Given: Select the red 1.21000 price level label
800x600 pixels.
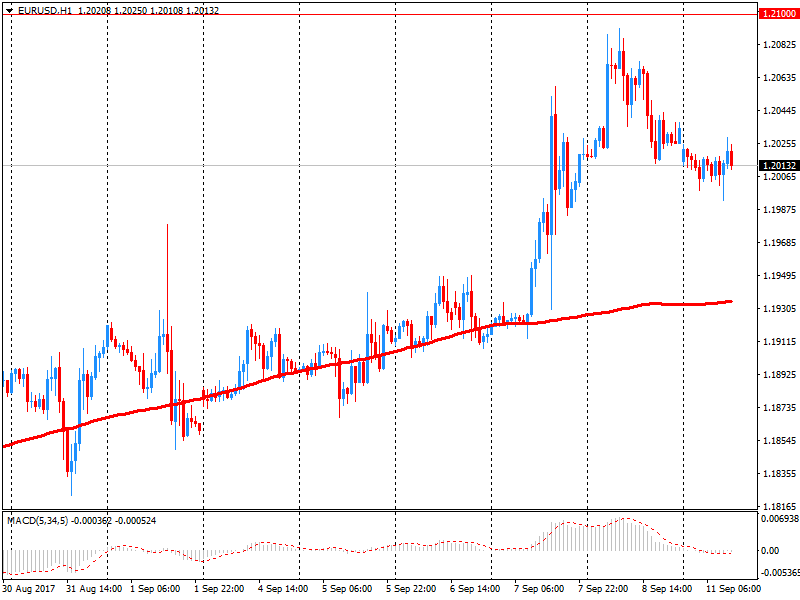Looking at the screenshot, I should tap(779, 14).
